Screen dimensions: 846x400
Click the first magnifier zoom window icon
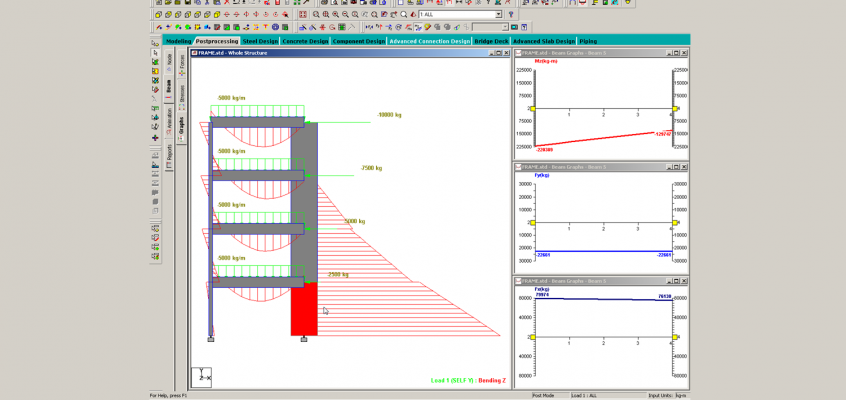[316, 15]
